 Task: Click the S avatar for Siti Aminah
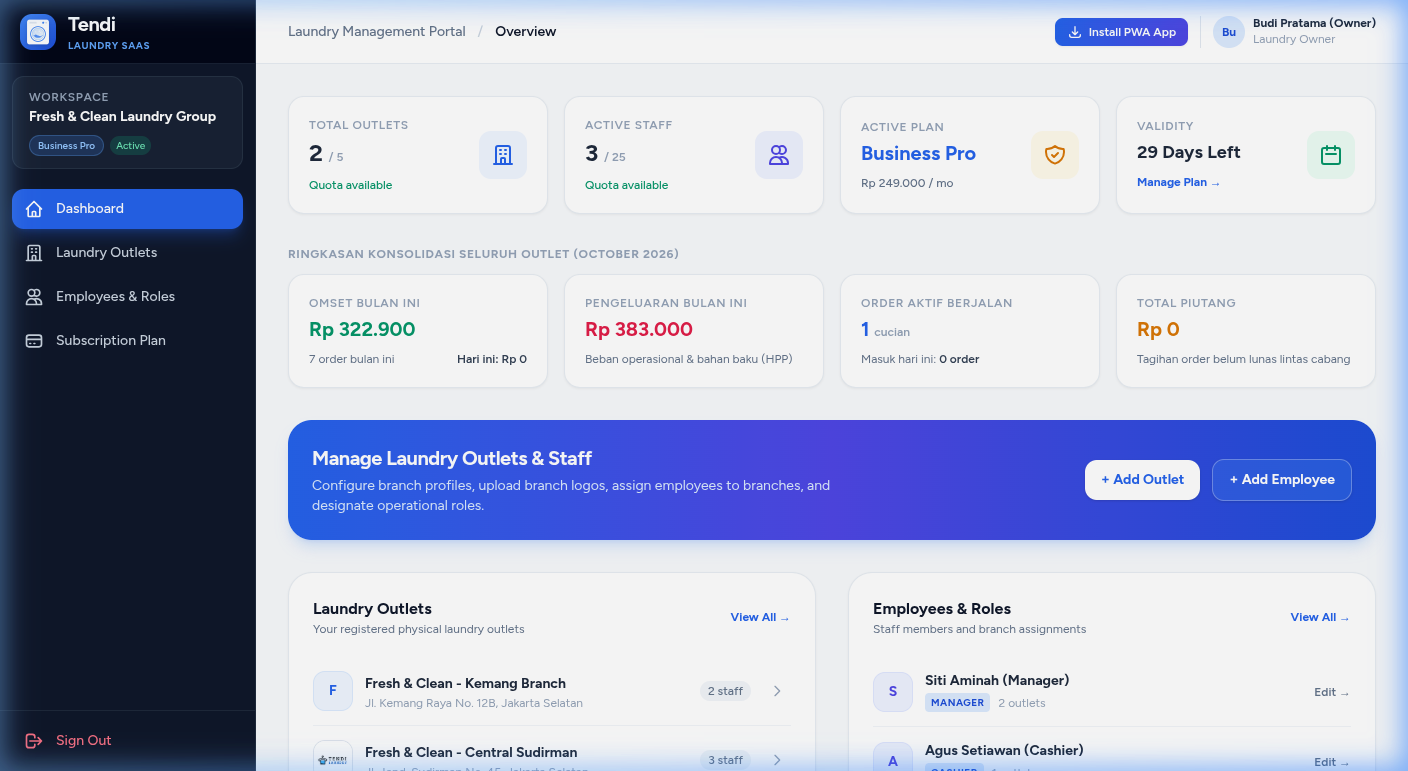click(893, 691)
